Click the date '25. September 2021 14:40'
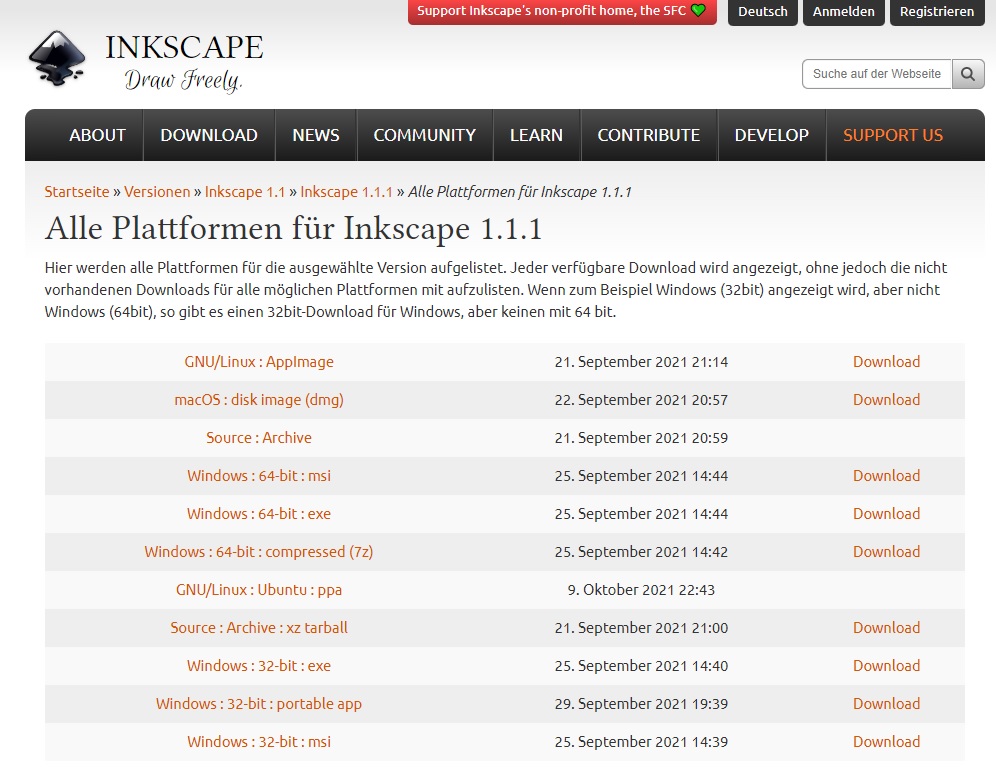 coord(641,666)
